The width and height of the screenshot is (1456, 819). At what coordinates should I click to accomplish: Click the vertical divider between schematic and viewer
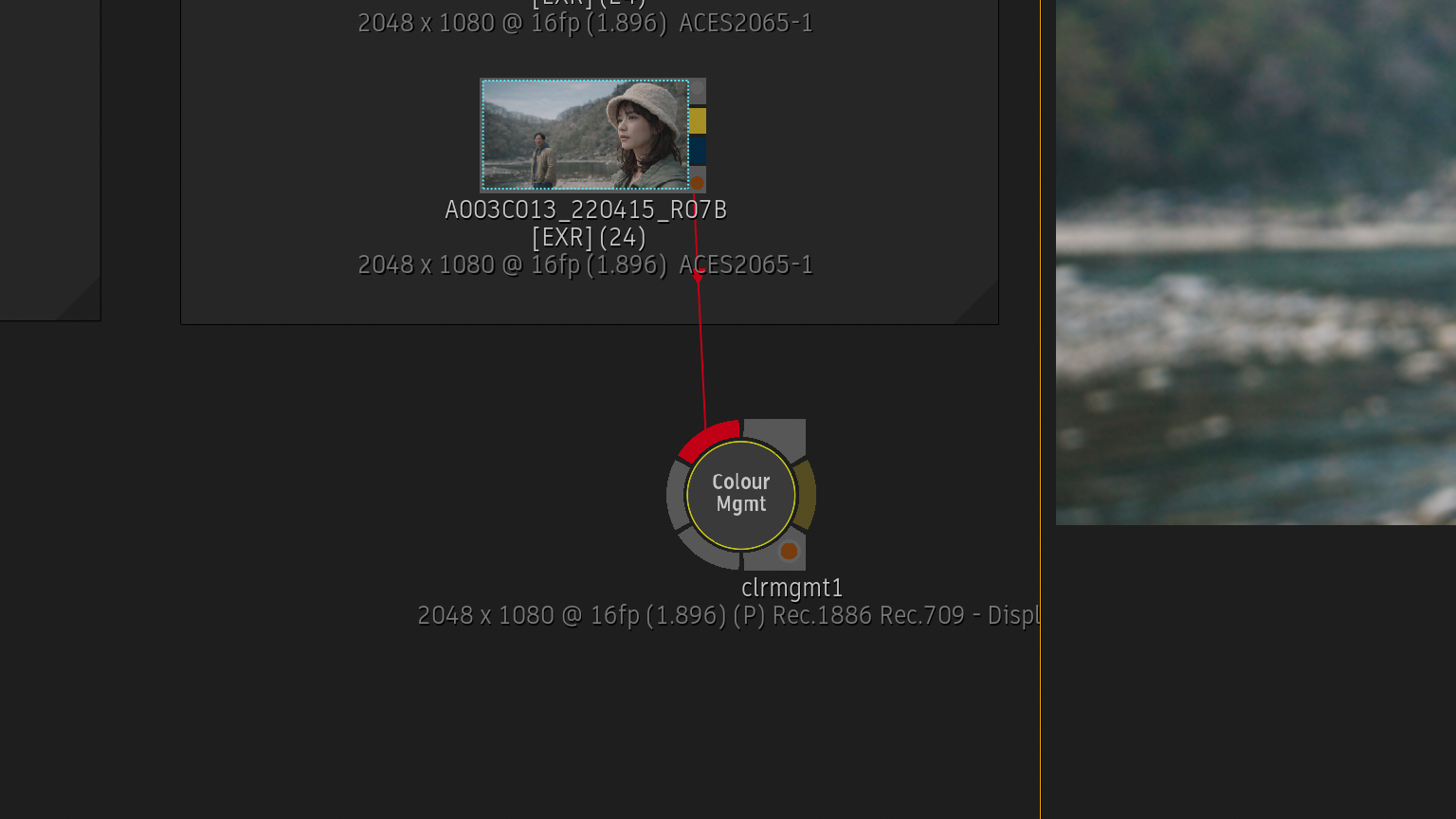[1040, 409]
